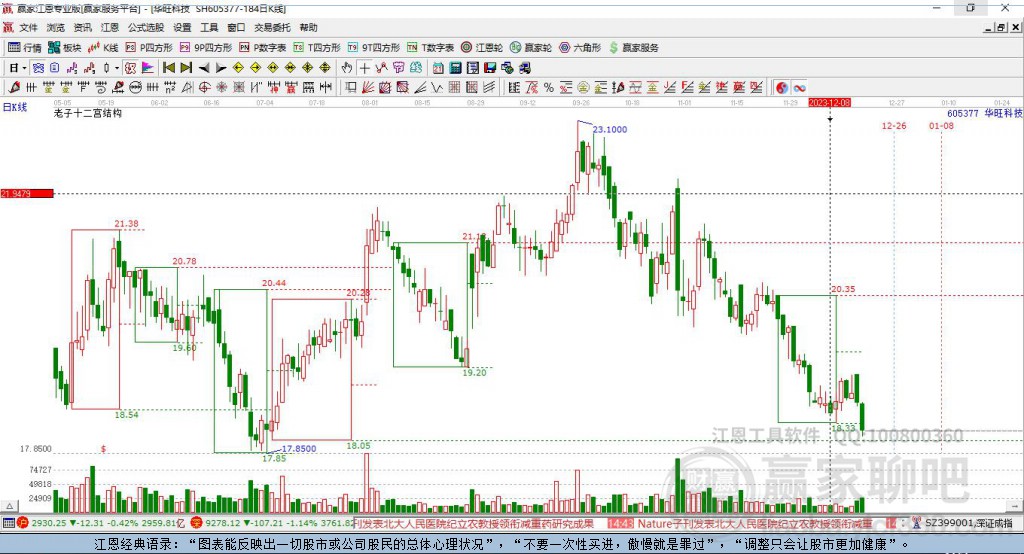Screen dimensions: 1024x554
Task: Open the 交易委托 menu
Action: [x=272, y=27]
